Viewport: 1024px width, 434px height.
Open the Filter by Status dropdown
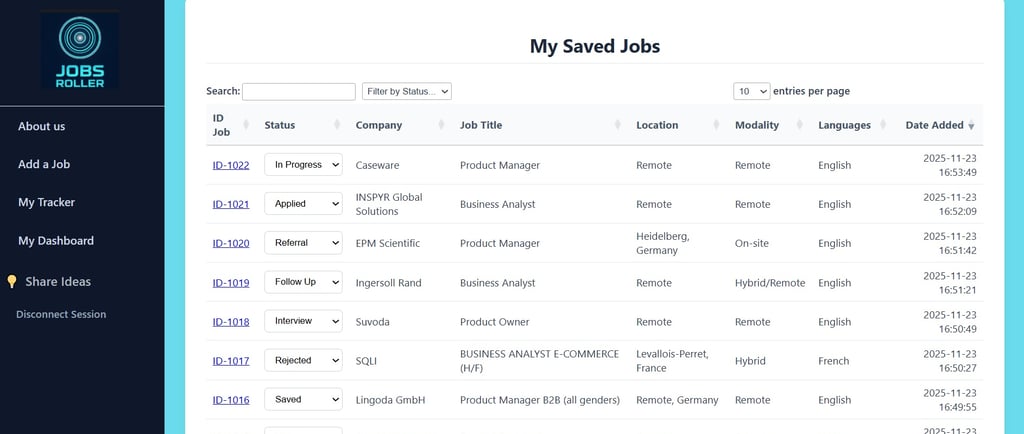(x=407, y=91)
